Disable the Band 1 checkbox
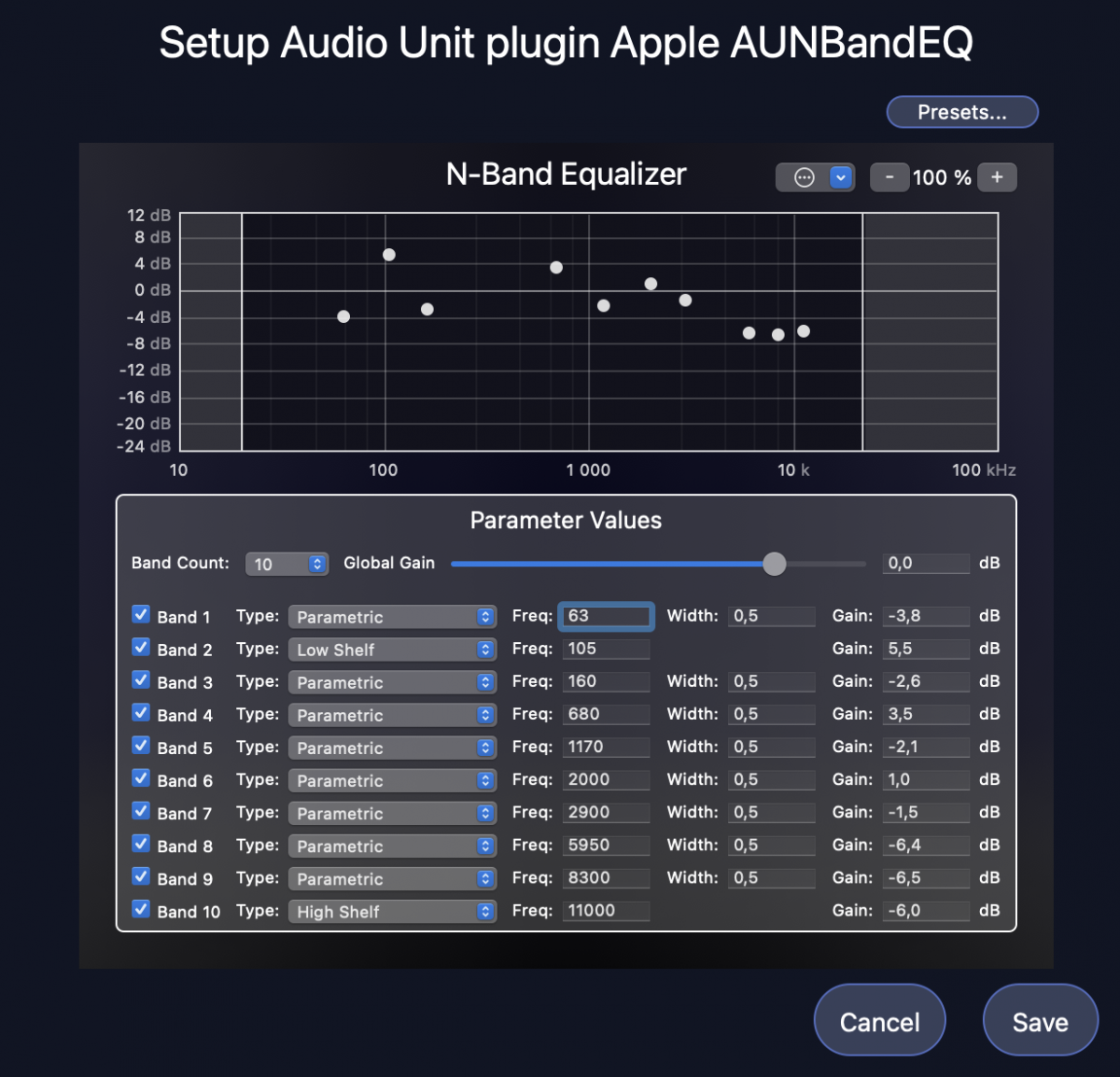Screen dimensions: 1120x1077 point(141,614)
